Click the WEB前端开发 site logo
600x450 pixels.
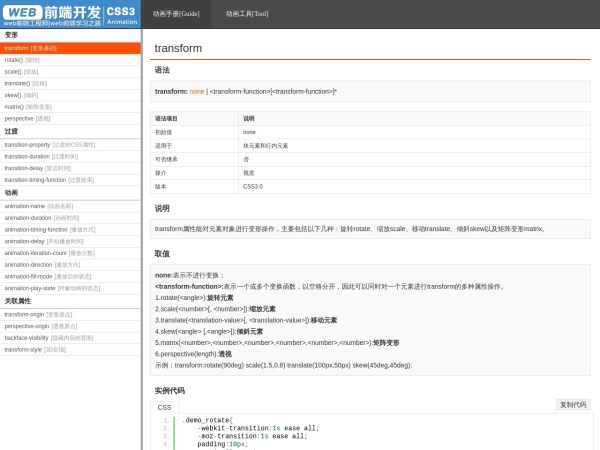(x=52, y=14)
